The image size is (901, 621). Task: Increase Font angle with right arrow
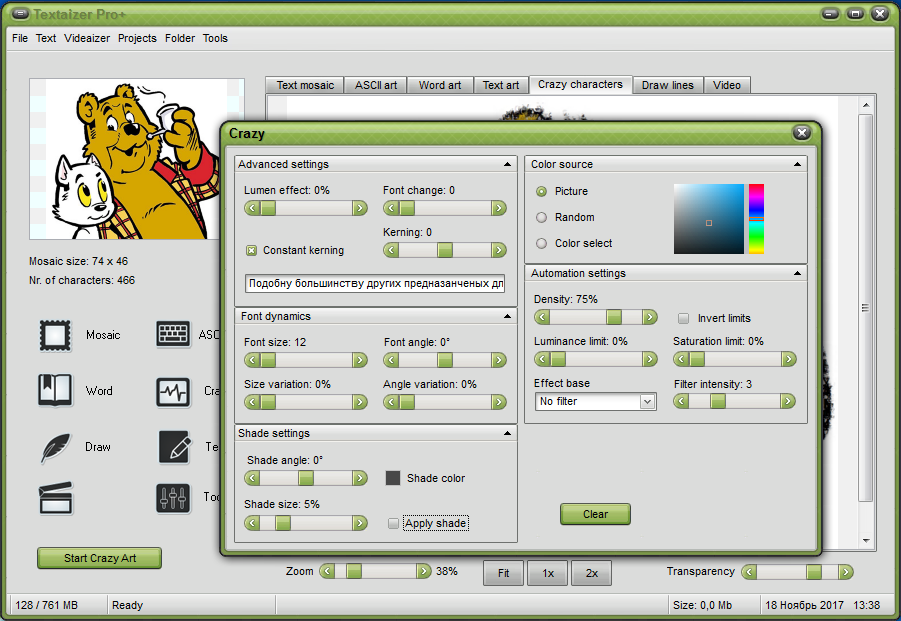coord(499,360)
